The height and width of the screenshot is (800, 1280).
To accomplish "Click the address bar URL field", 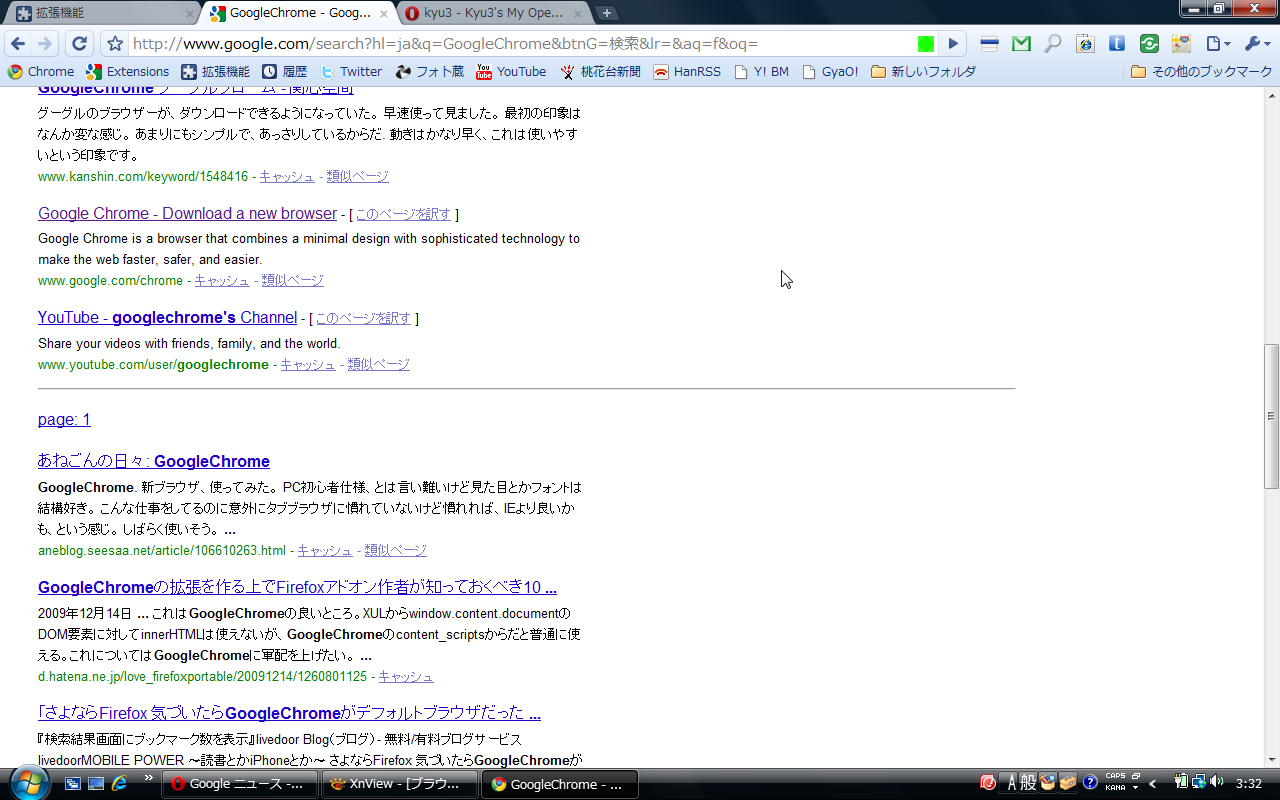I will pyautogui.click(x=522, y=44).
